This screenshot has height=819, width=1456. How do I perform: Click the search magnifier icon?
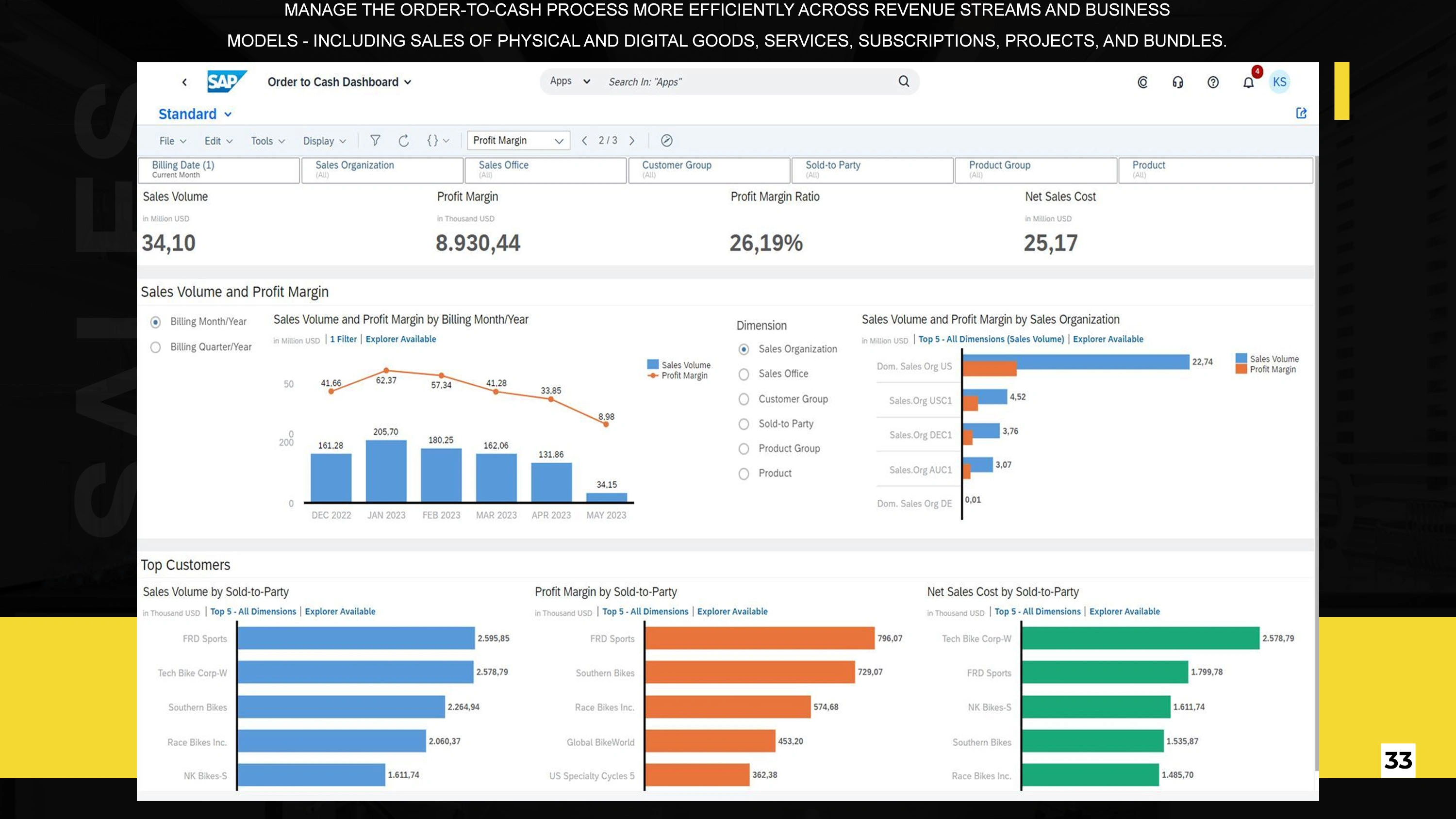[x=904, y=82]
